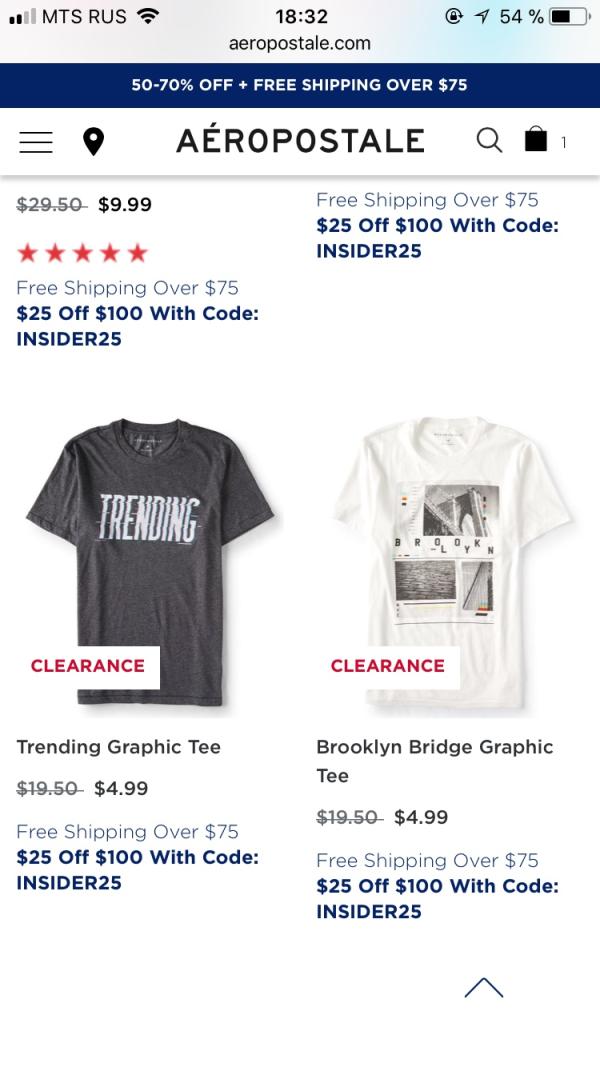The image size is (600, 1066).
Task: Select the Trending Graphic Tee title
Action: click(x=118, y=747)
